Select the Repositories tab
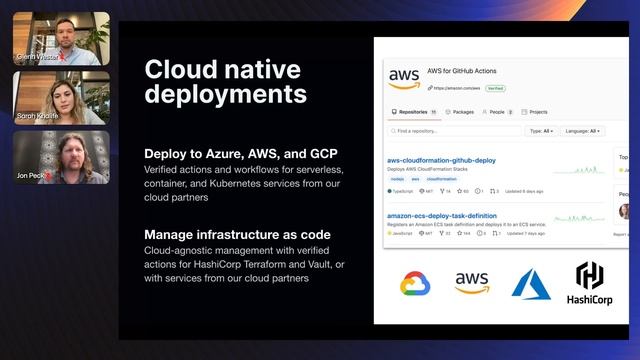640x360 pixels. (414, 112)
